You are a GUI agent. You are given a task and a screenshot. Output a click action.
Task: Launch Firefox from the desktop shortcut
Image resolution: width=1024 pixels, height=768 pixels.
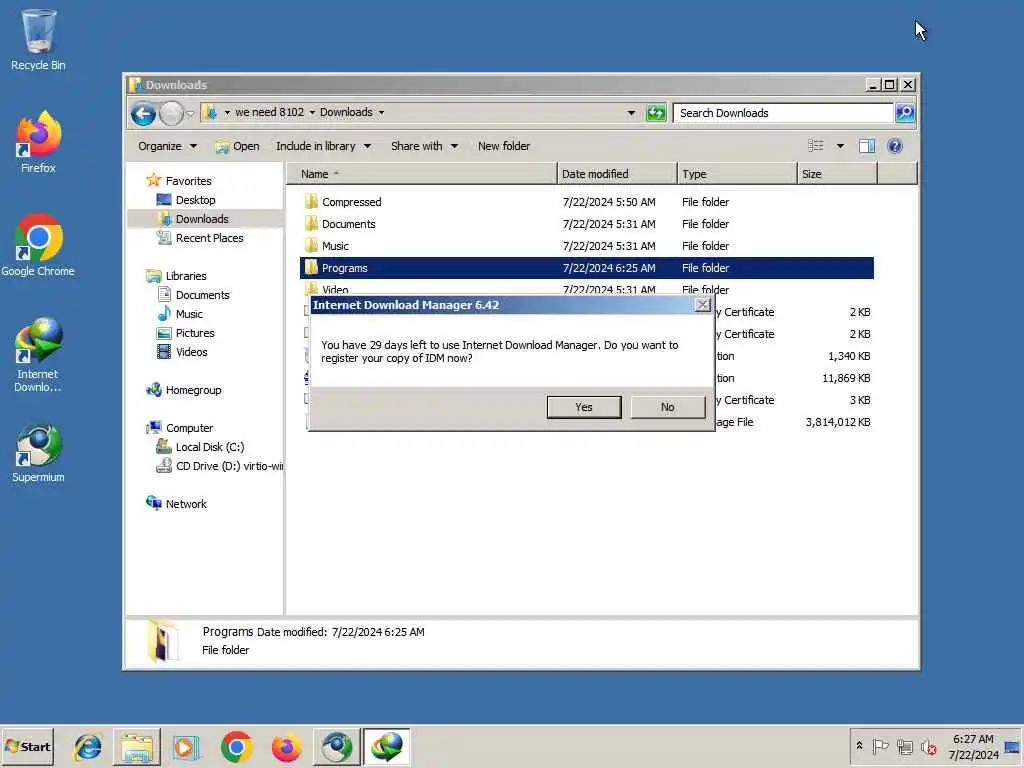coord(38,142)
